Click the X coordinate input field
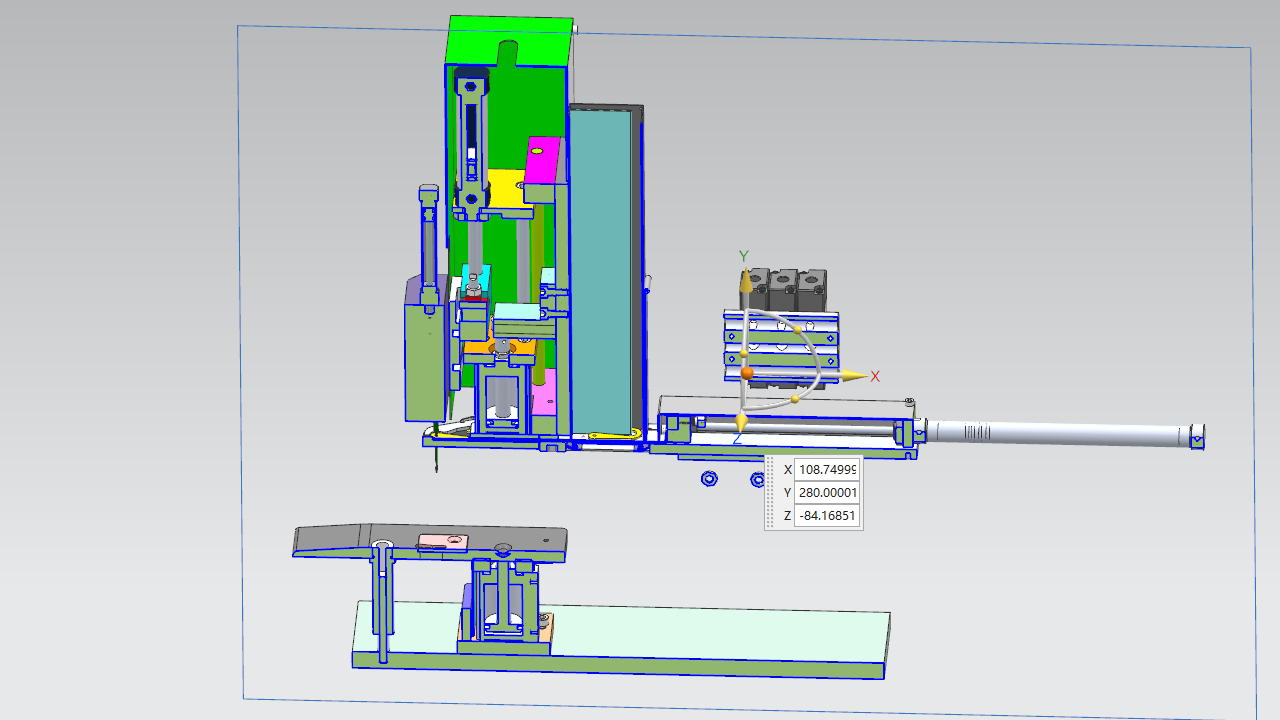 tap(827, 469)
